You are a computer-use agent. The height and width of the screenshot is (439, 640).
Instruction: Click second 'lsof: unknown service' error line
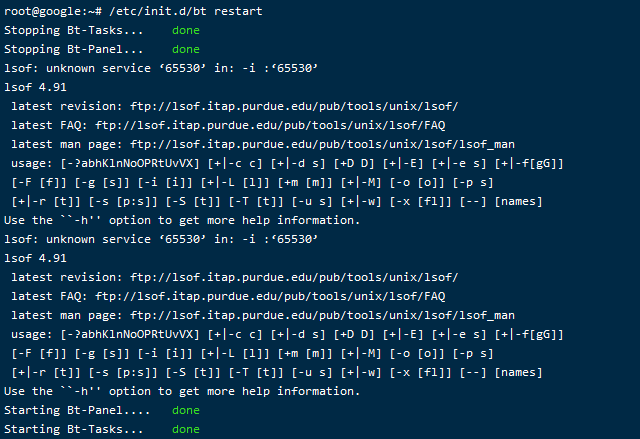[161, 239]
